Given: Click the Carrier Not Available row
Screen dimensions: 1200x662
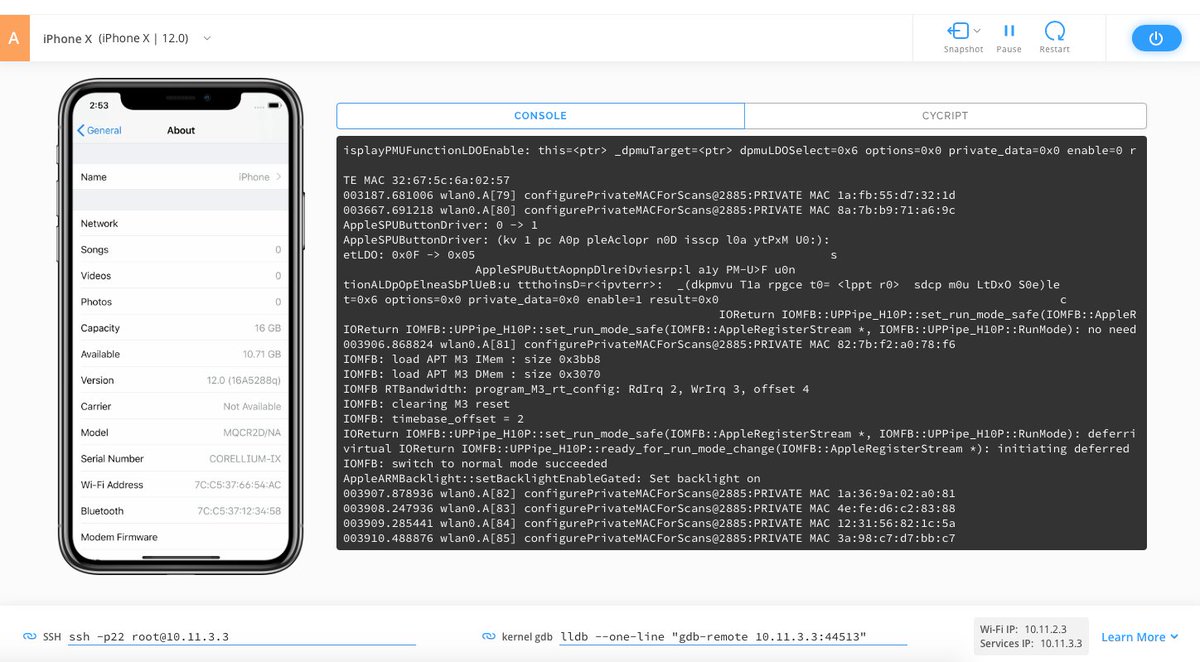Looking at the screenshot, I should point(181,406).
